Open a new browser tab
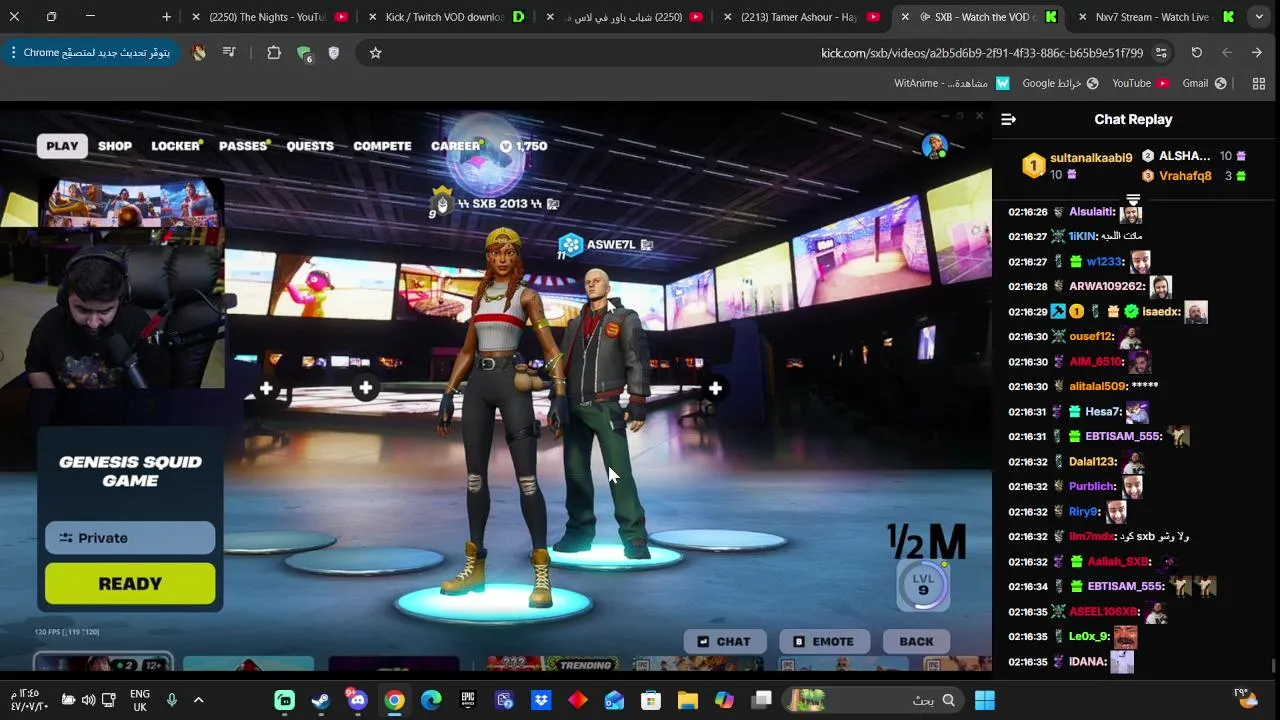 click(166, 17)
